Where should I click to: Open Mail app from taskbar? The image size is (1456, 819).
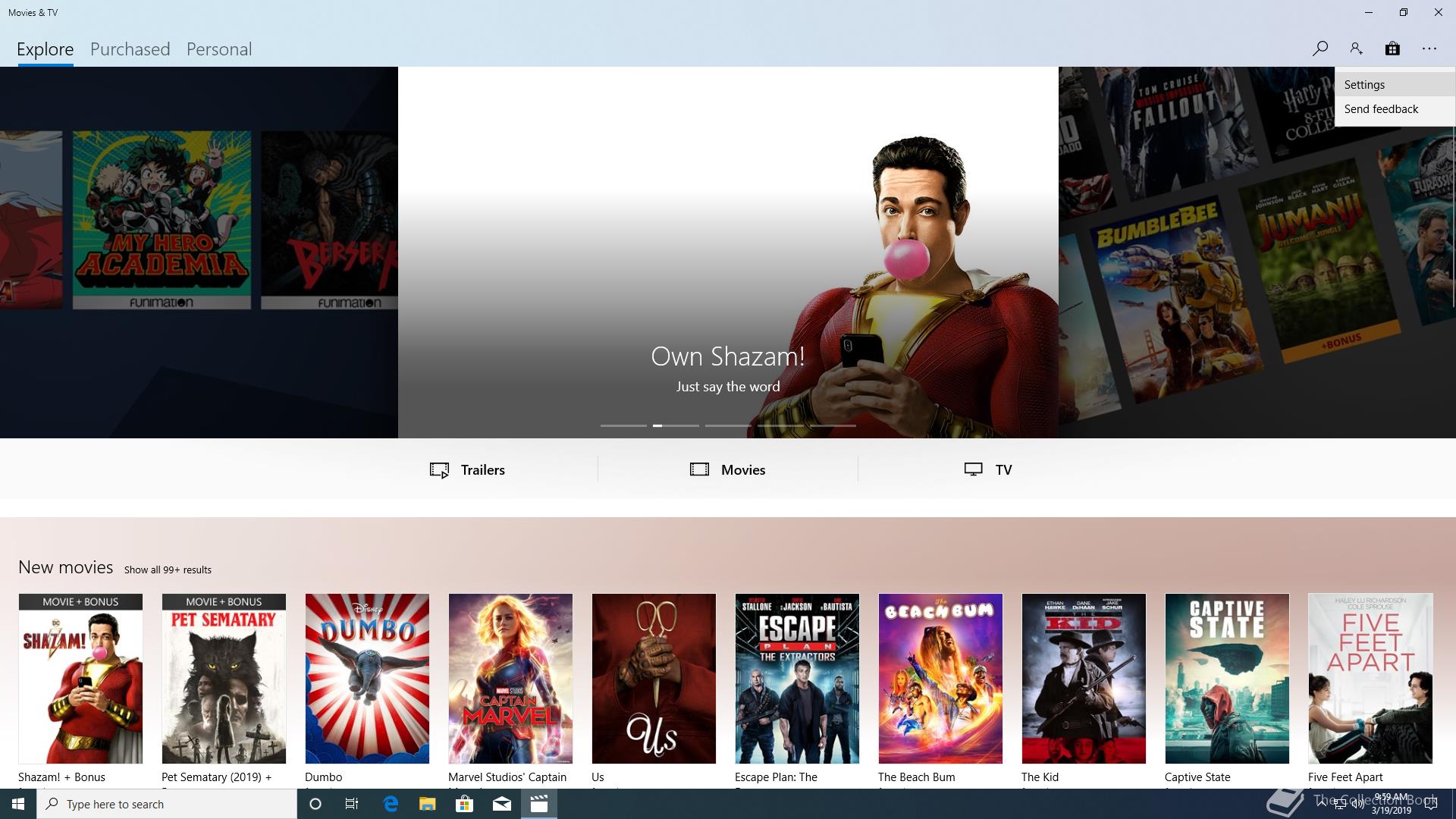[x=502, y=804]
